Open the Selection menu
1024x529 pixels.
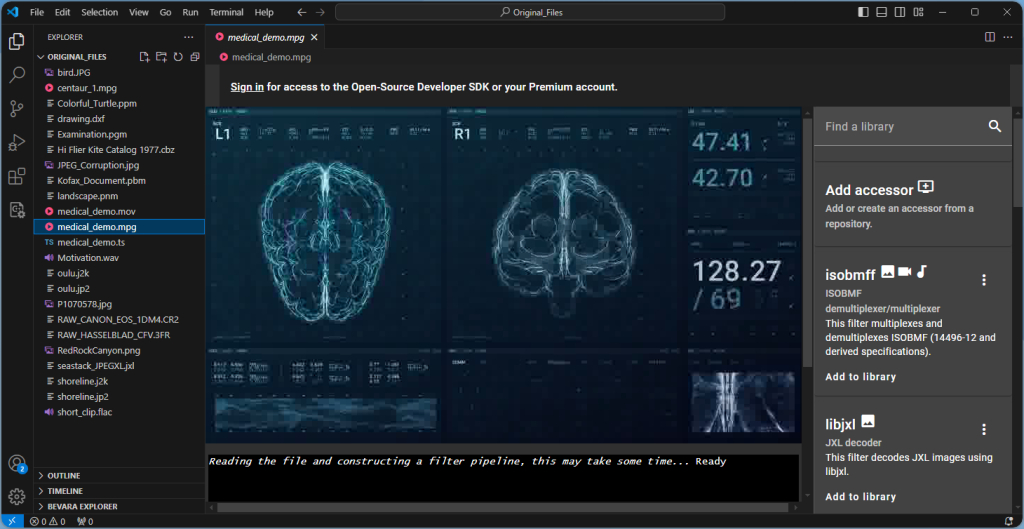(x=100, y=12)
